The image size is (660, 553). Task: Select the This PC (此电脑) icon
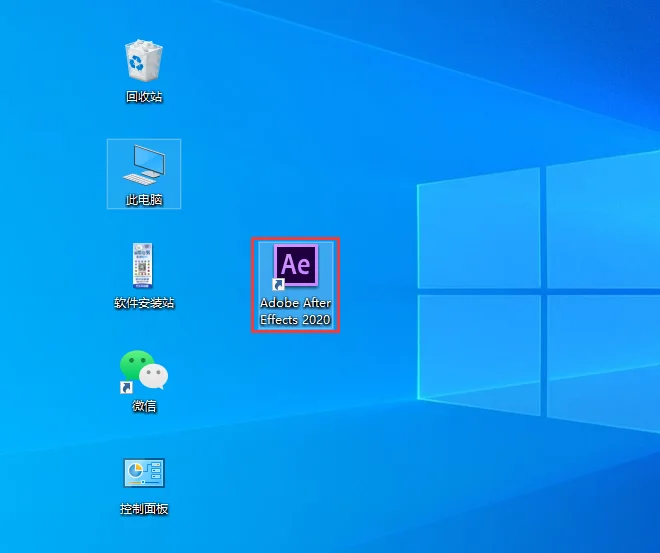click(144, 165)
